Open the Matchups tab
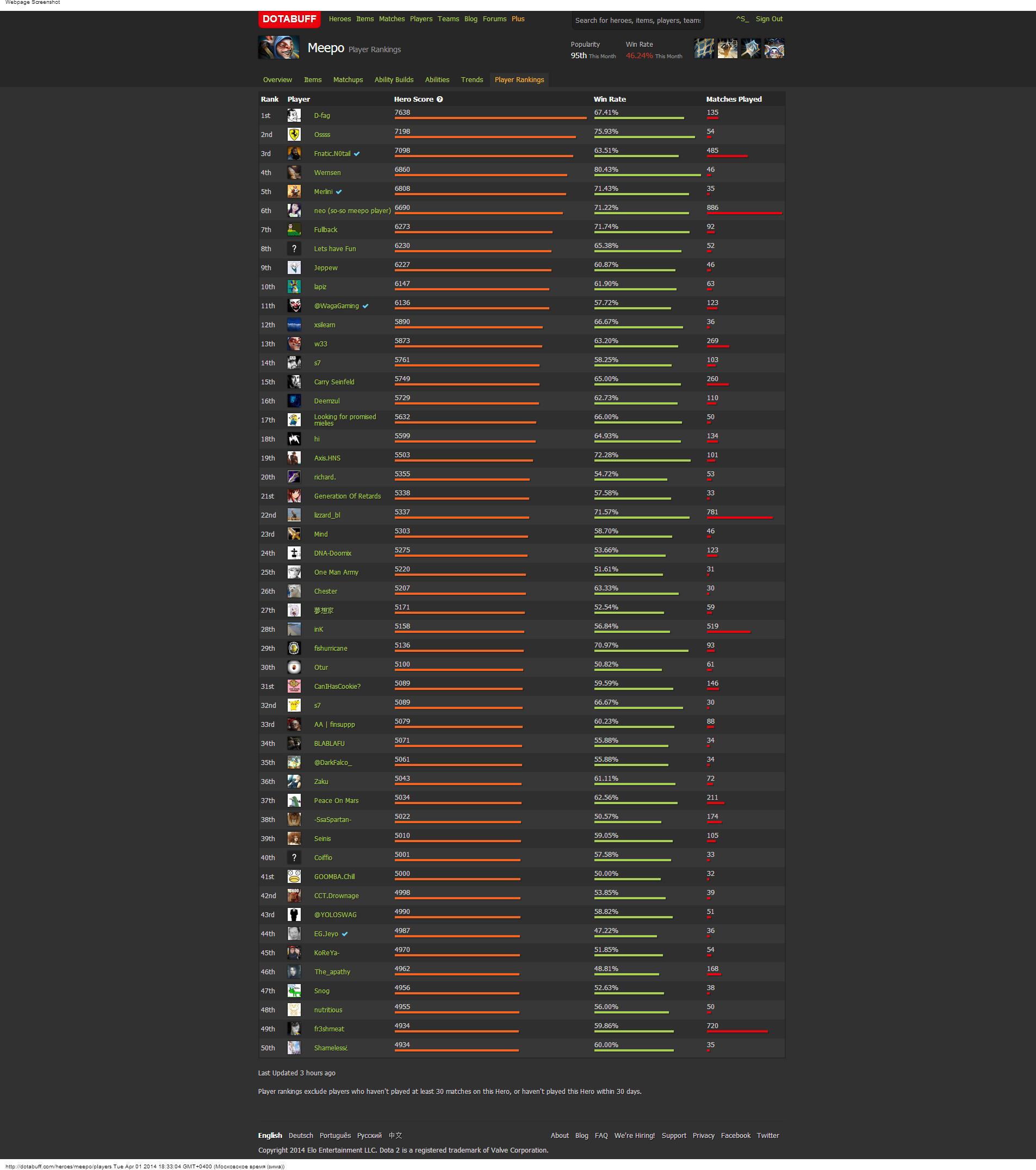 348,80
